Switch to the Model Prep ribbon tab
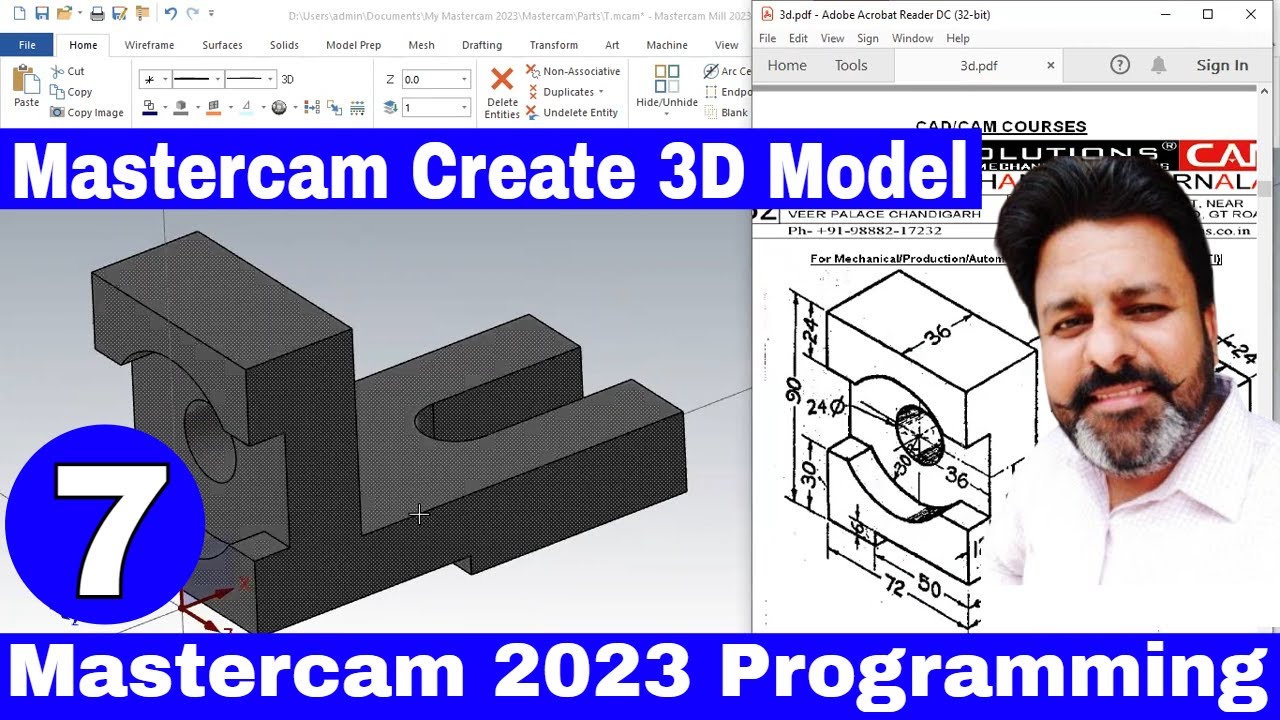 click(x=353, y=45)
